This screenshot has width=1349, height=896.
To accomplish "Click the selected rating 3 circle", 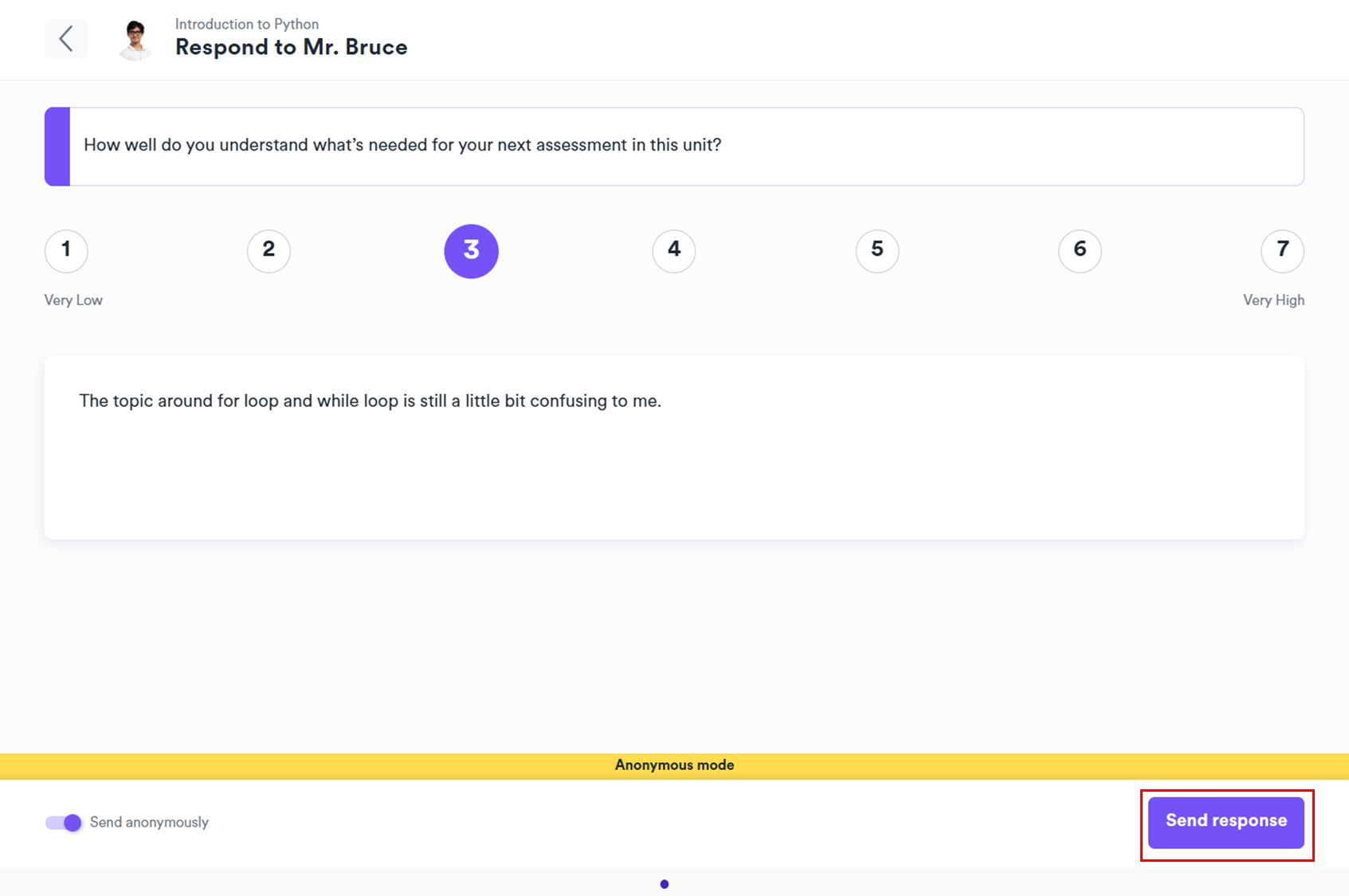I will [471, 251].
